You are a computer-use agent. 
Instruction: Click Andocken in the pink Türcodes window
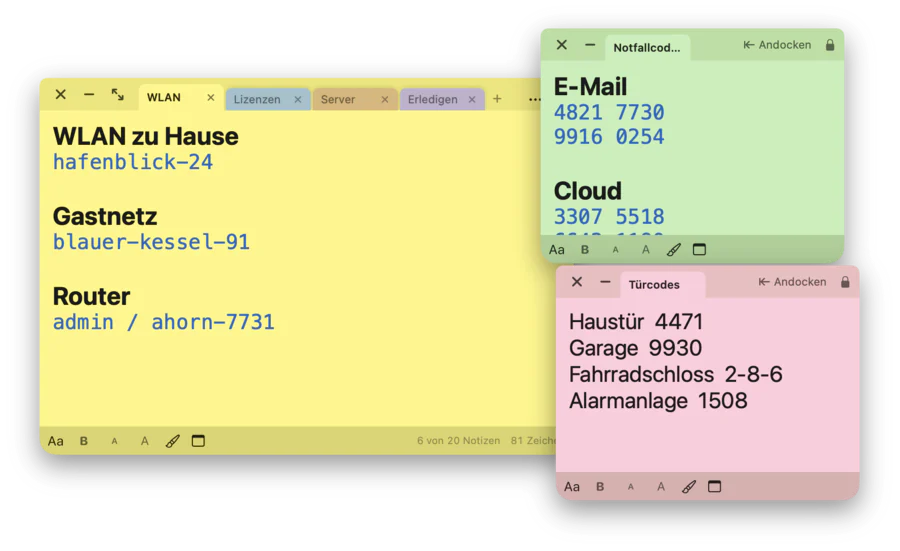(x=792, y=282)
